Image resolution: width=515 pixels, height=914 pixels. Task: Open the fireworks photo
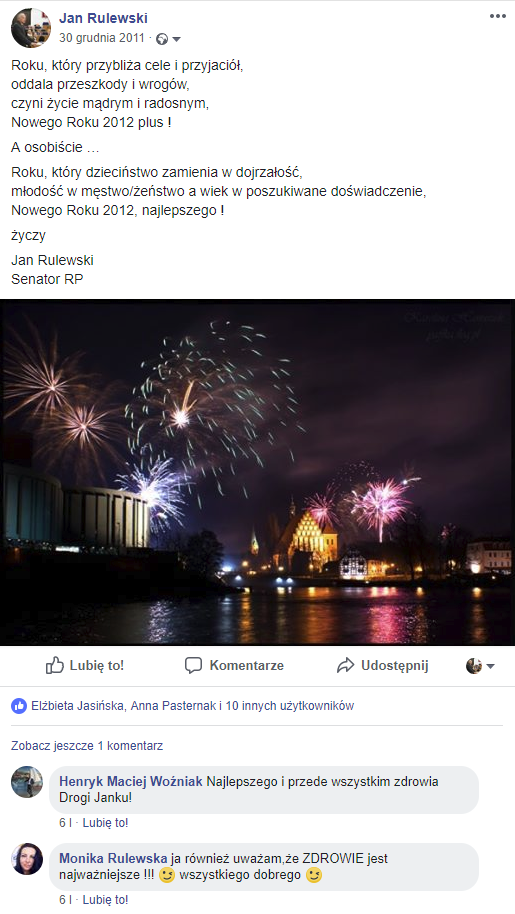click(258, 472)
